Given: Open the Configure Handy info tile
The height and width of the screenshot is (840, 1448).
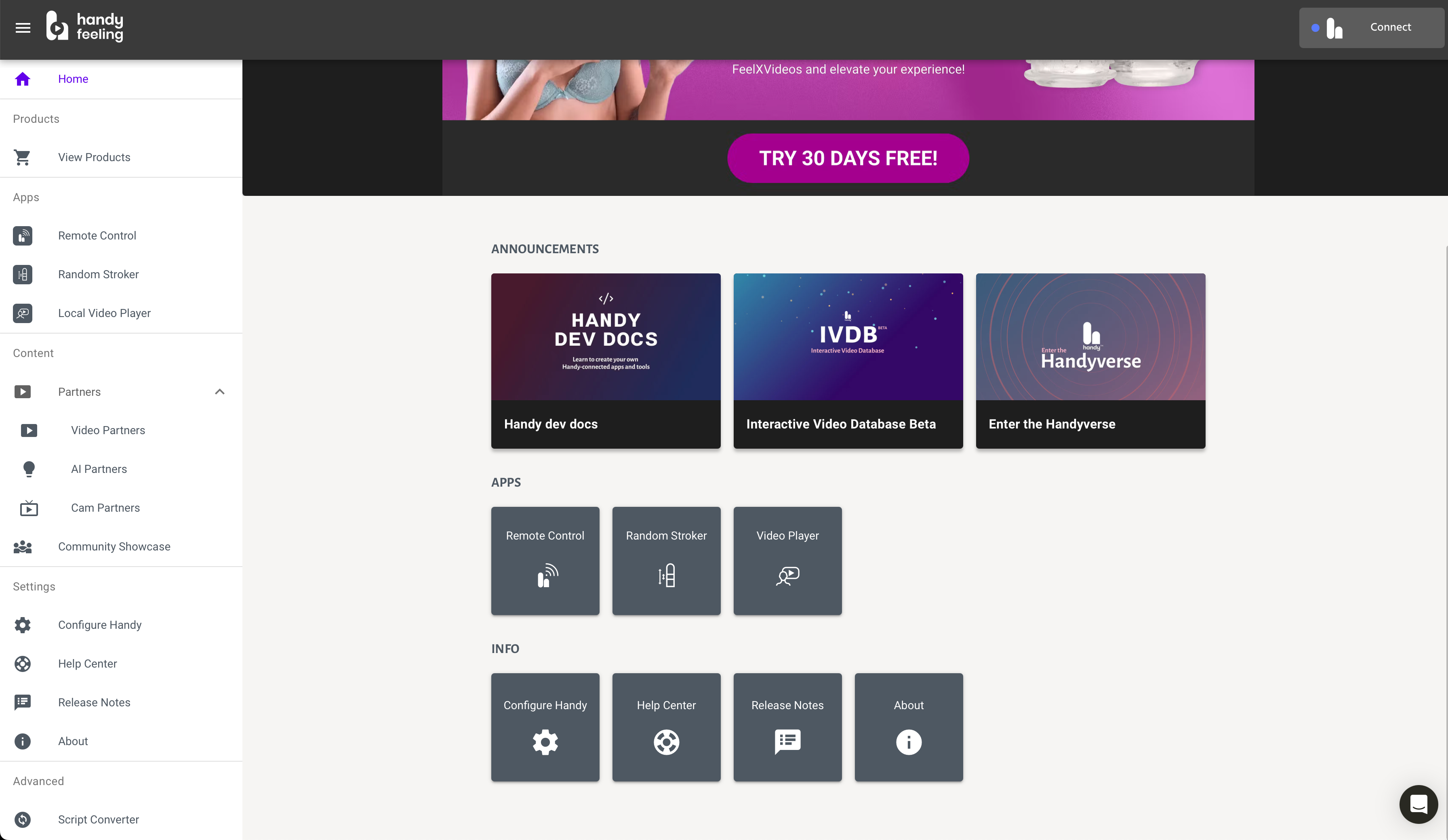Looking at the screenshot, I should (x=545, y=727).
